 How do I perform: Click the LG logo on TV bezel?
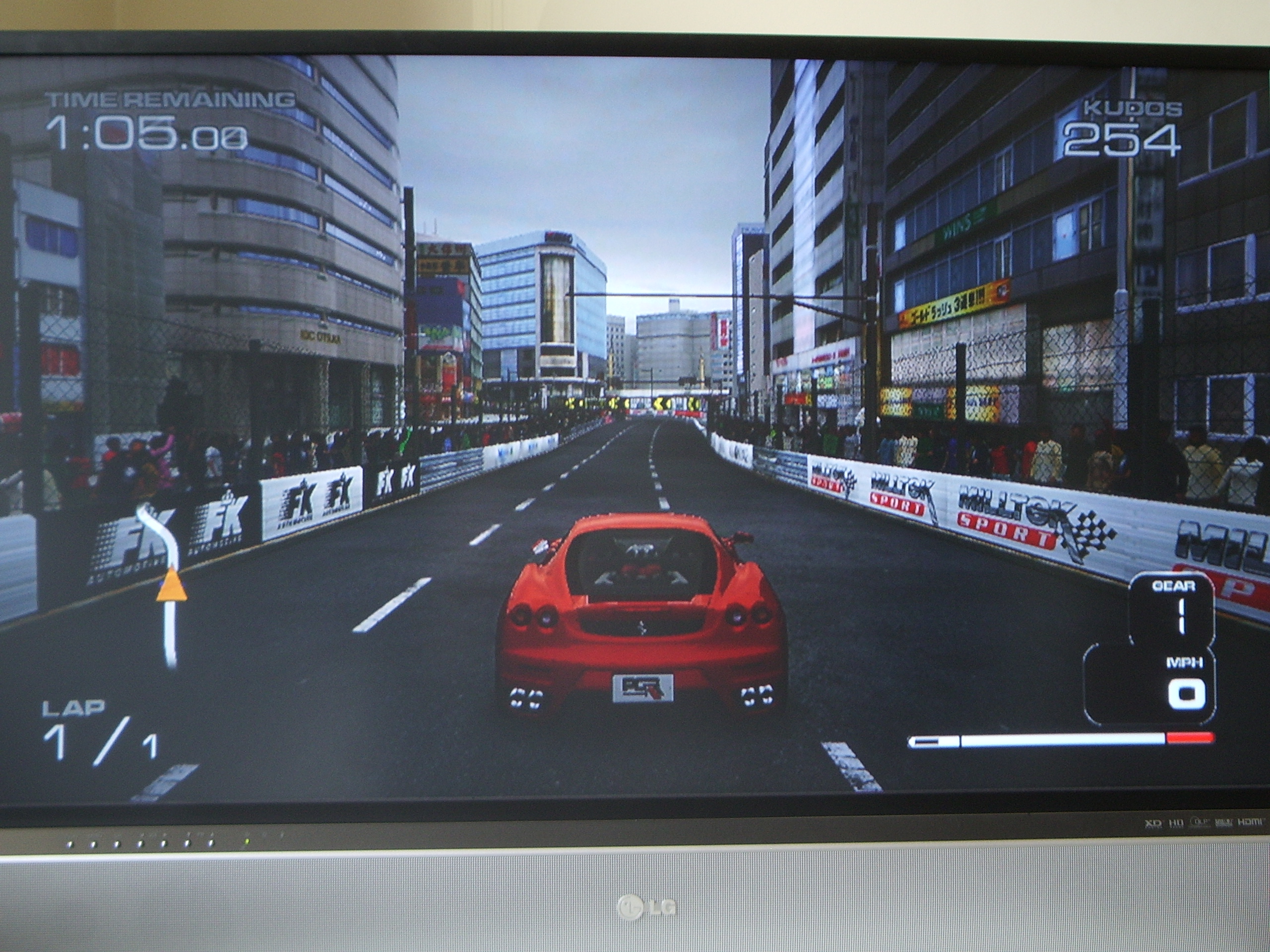[x=647, y=908]
